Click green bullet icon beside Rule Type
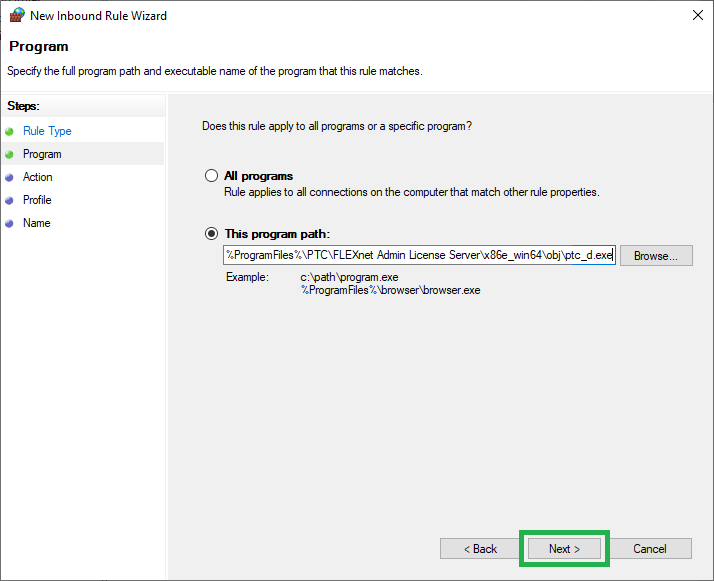The height and width of the screenshot is (581, 714). click(9, 132)
